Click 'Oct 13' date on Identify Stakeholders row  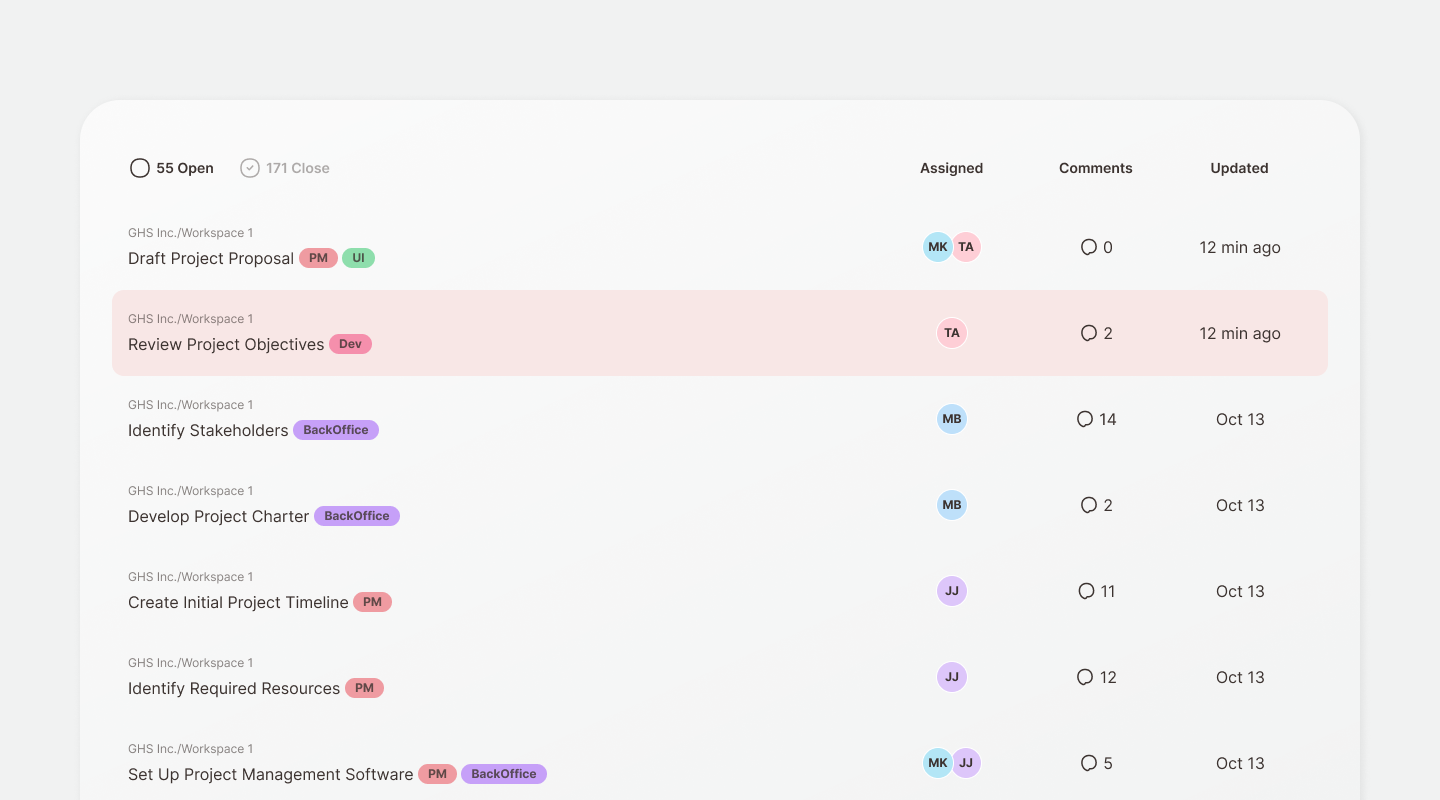[1240, 419]
